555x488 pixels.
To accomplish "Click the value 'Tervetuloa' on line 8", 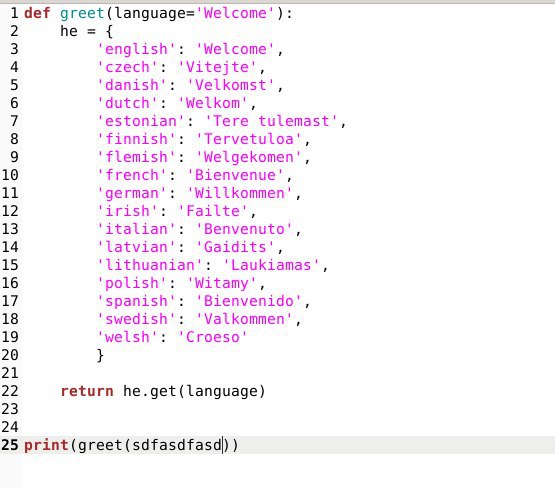I will 248,139.
